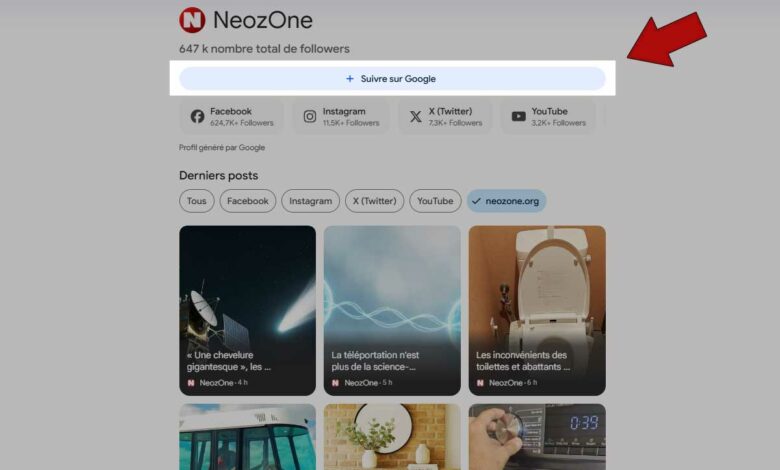The image size is (780, 470).
Task: Follow NeozOne with Suivre sur Google button
Action: click(x=392, y=79)
